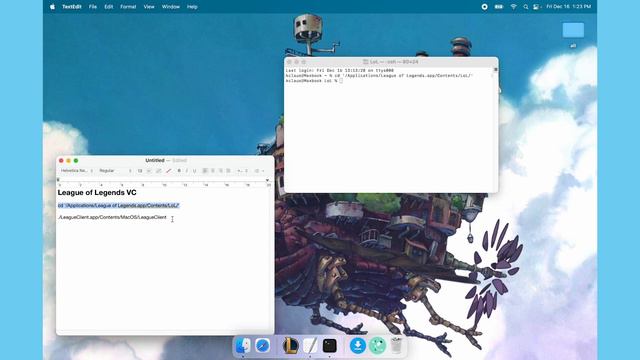Open the Apple menu

pos(52,7)
